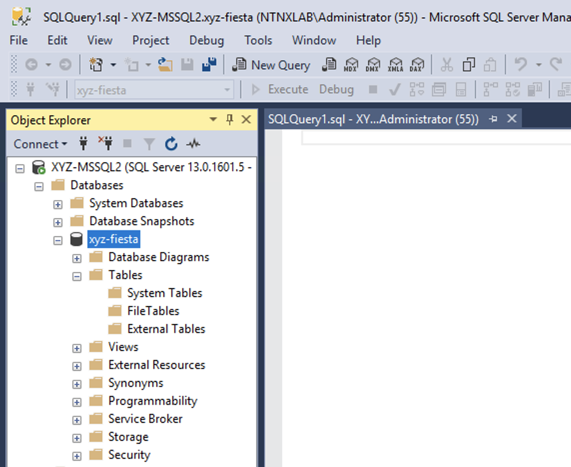Click the Debug toolbar button
571x467 pixels.
336,89
